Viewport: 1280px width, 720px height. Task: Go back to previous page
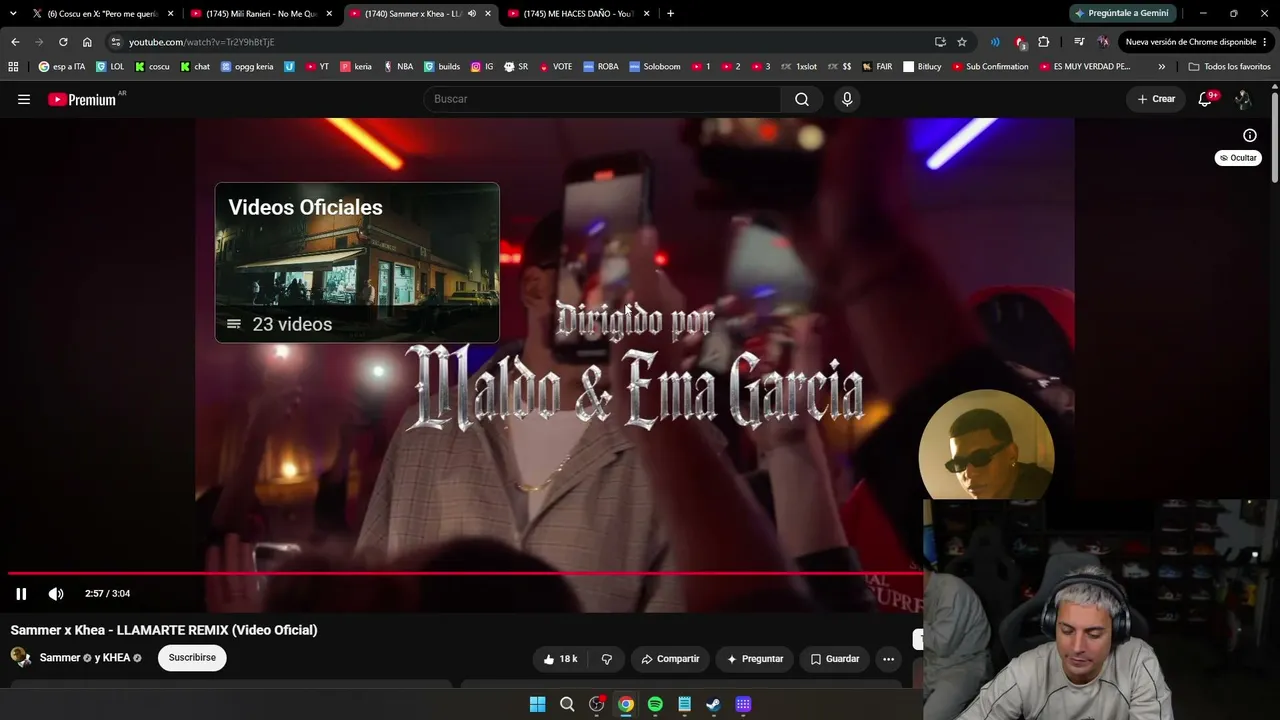tap(15, 42)
